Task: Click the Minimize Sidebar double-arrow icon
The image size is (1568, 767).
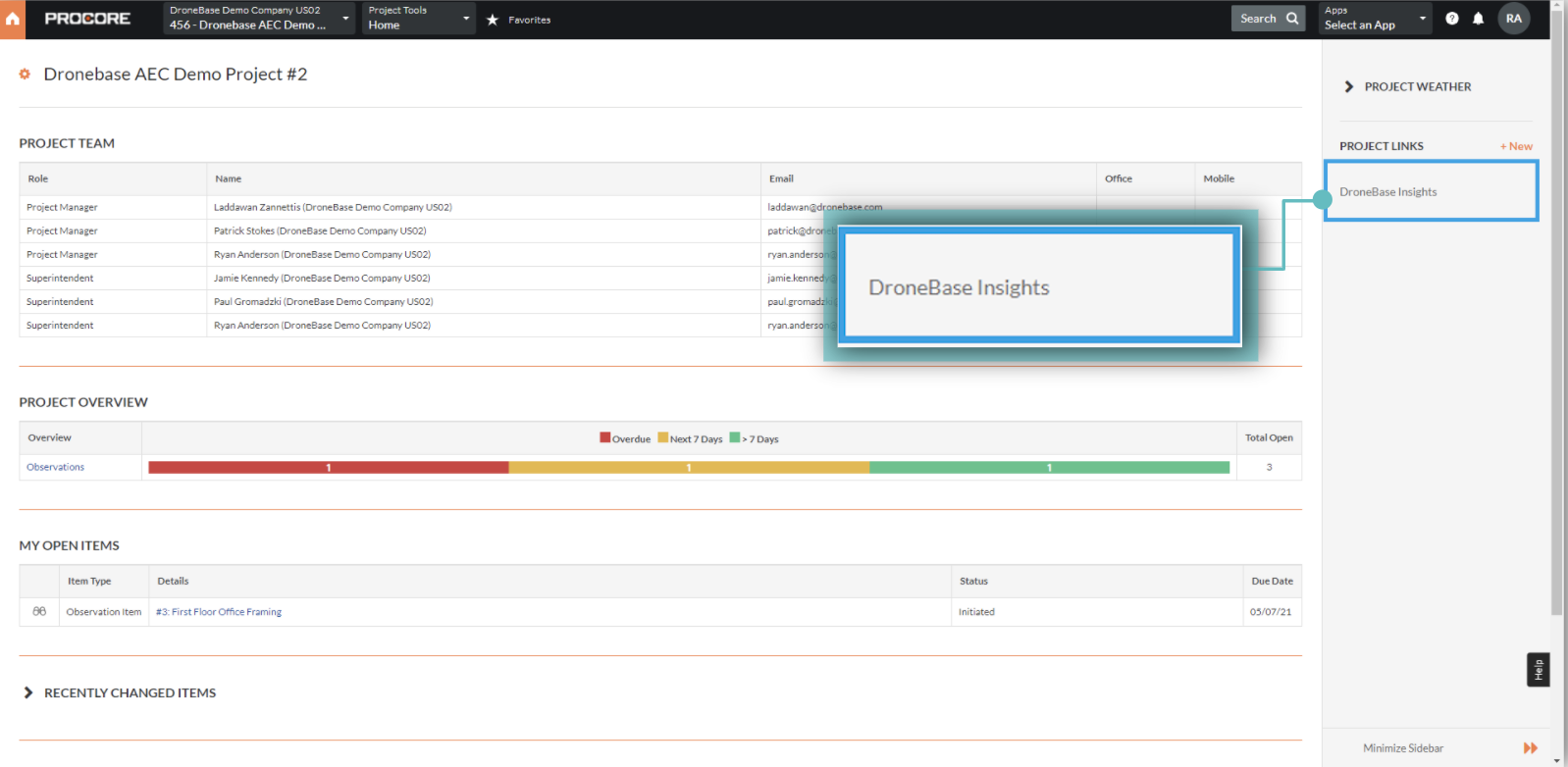Action: click(x=1530, y=748)
